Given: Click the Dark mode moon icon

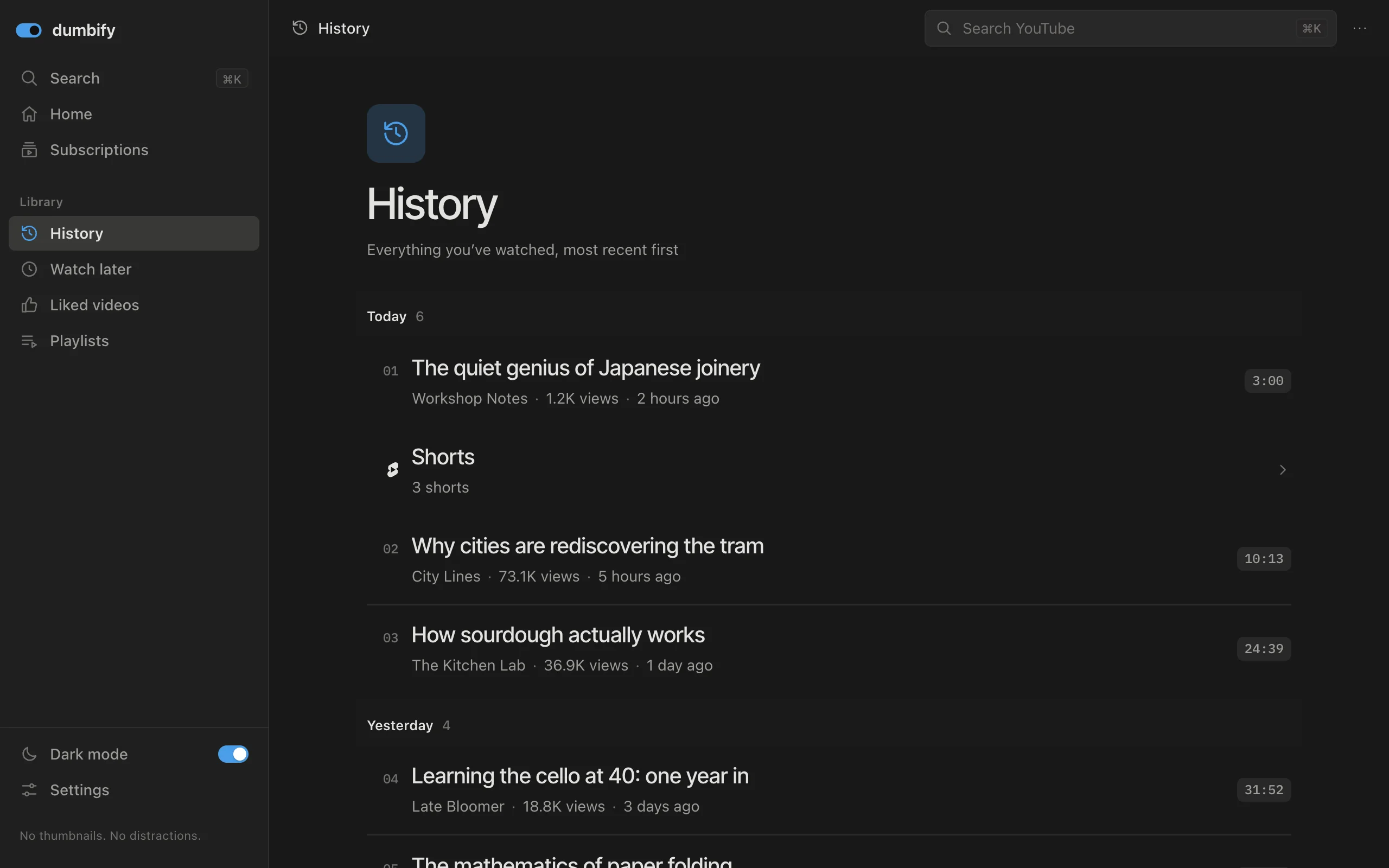Looking at the screenshot, I should point(29,754).
